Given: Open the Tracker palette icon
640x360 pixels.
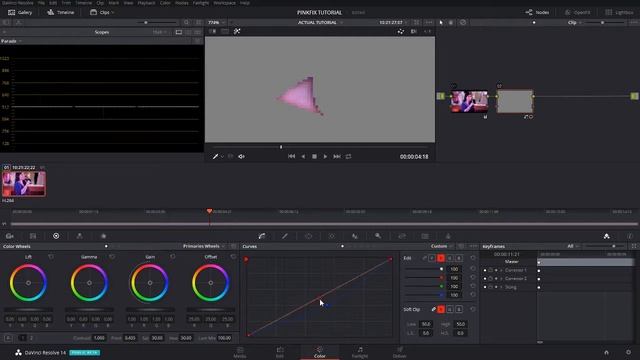Looking at the screenshot, I should coord(331,236).
